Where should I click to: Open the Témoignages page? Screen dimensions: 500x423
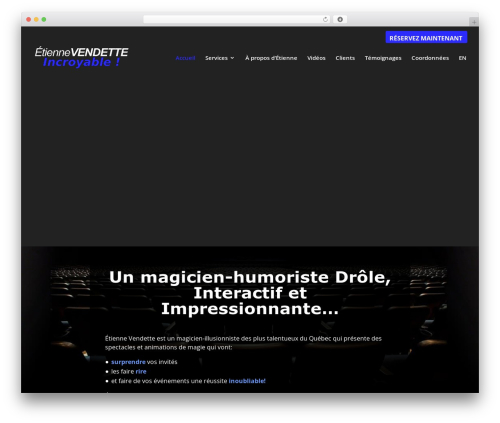[x=383, y=58]
